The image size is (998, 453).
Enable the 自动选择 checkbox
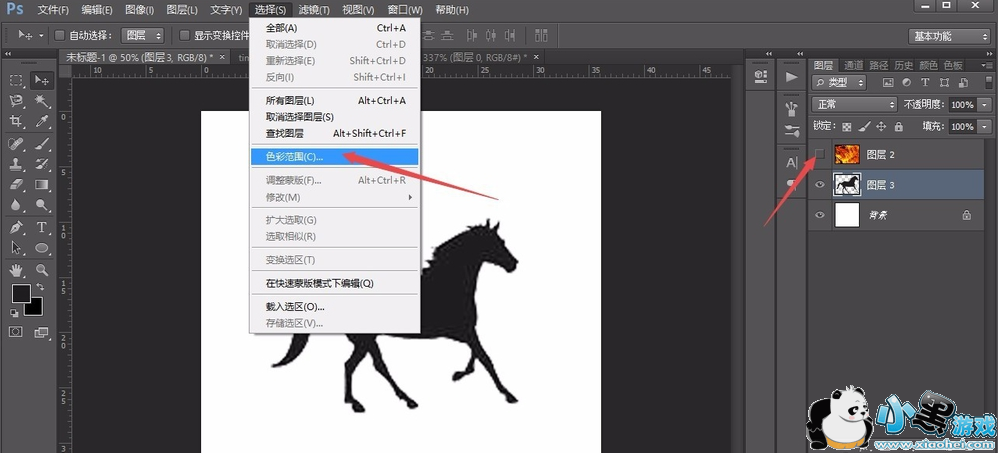point(59,35)
